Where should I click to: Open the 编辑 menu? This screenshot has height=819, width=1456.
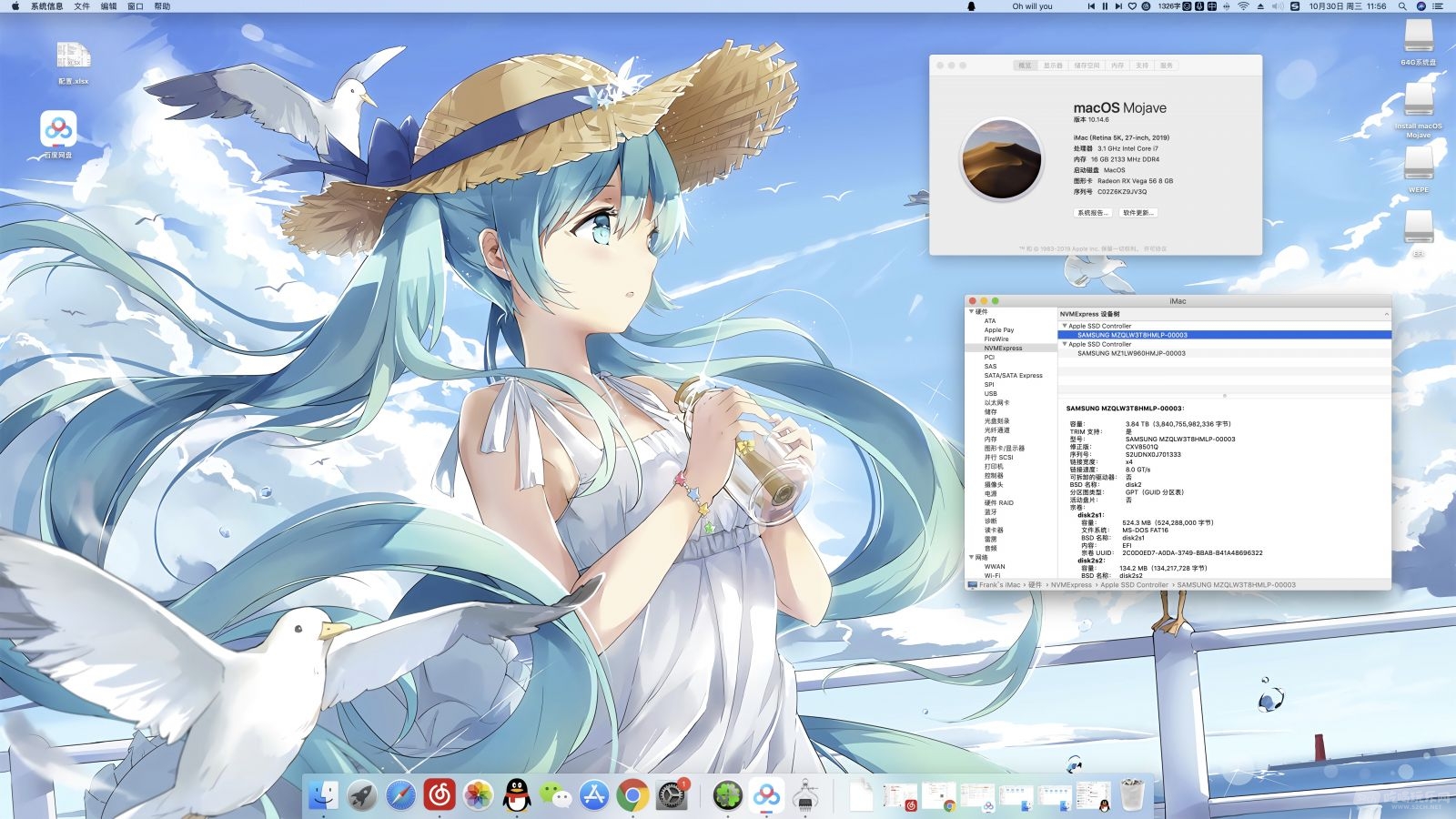point(108,6)
